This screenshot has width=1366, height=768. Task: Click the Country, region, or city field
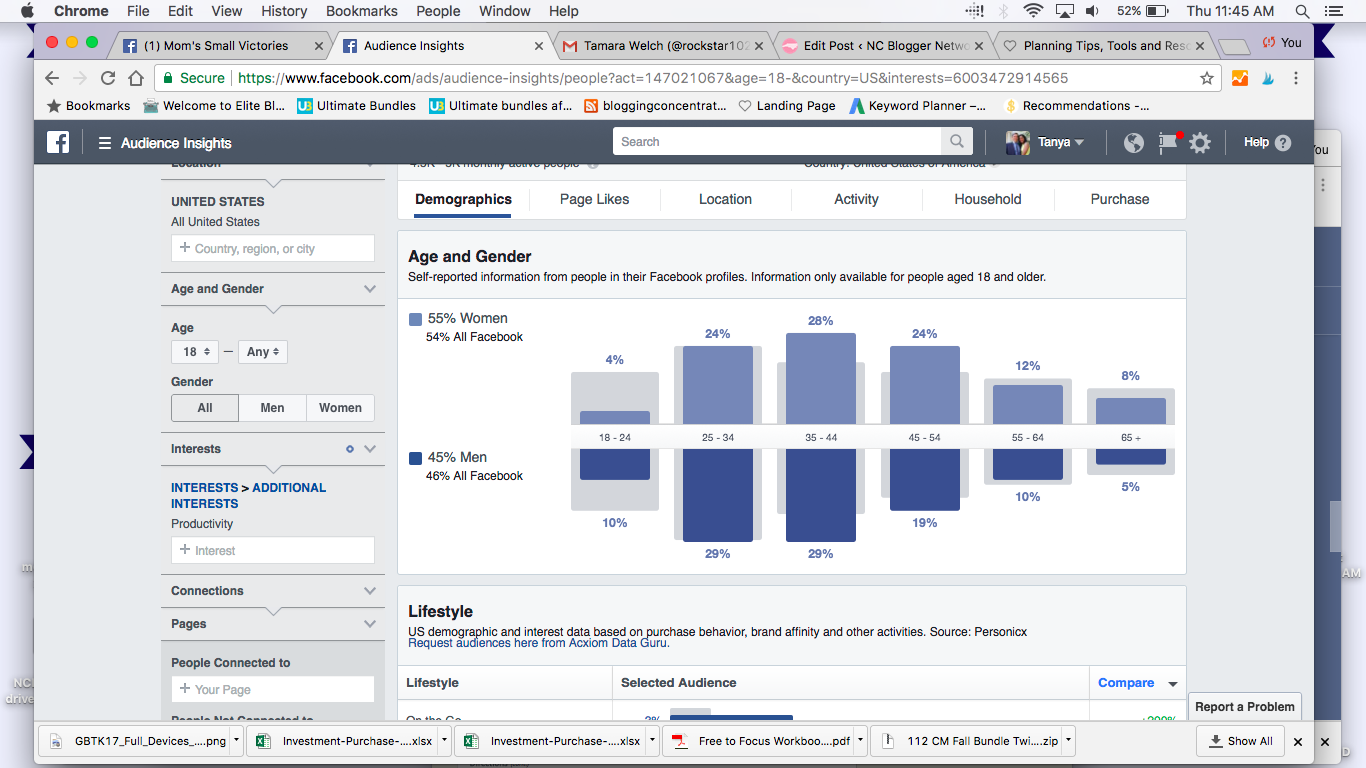click(273, 249)
